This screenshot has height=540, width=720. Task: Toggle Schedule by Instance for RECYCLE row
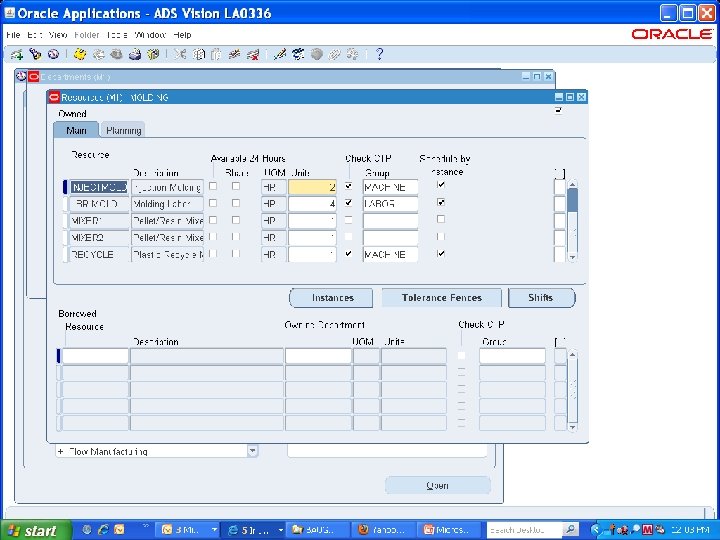[x=441, y=253]
